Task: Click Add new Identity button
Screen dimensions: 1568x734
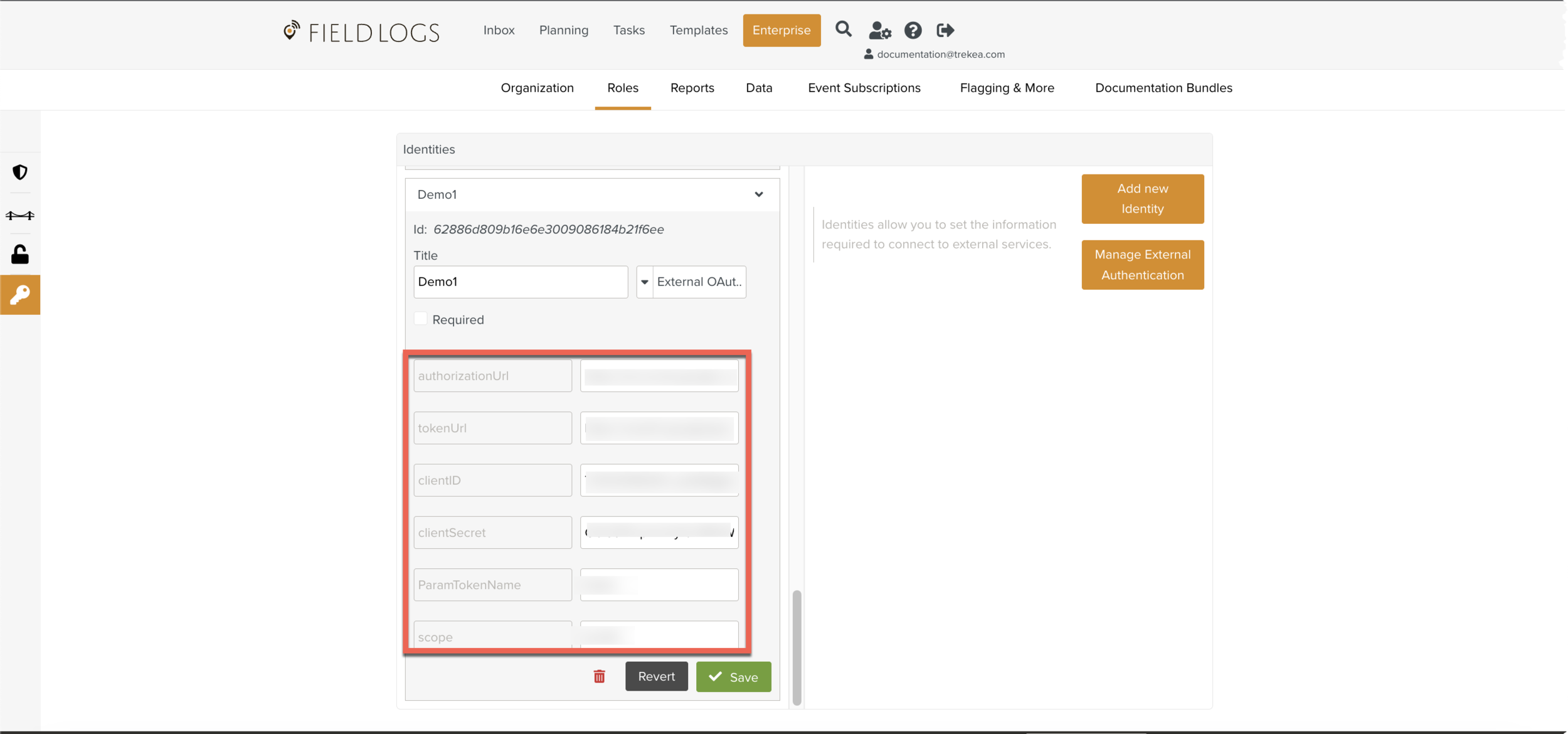Action: (1142, 198)
